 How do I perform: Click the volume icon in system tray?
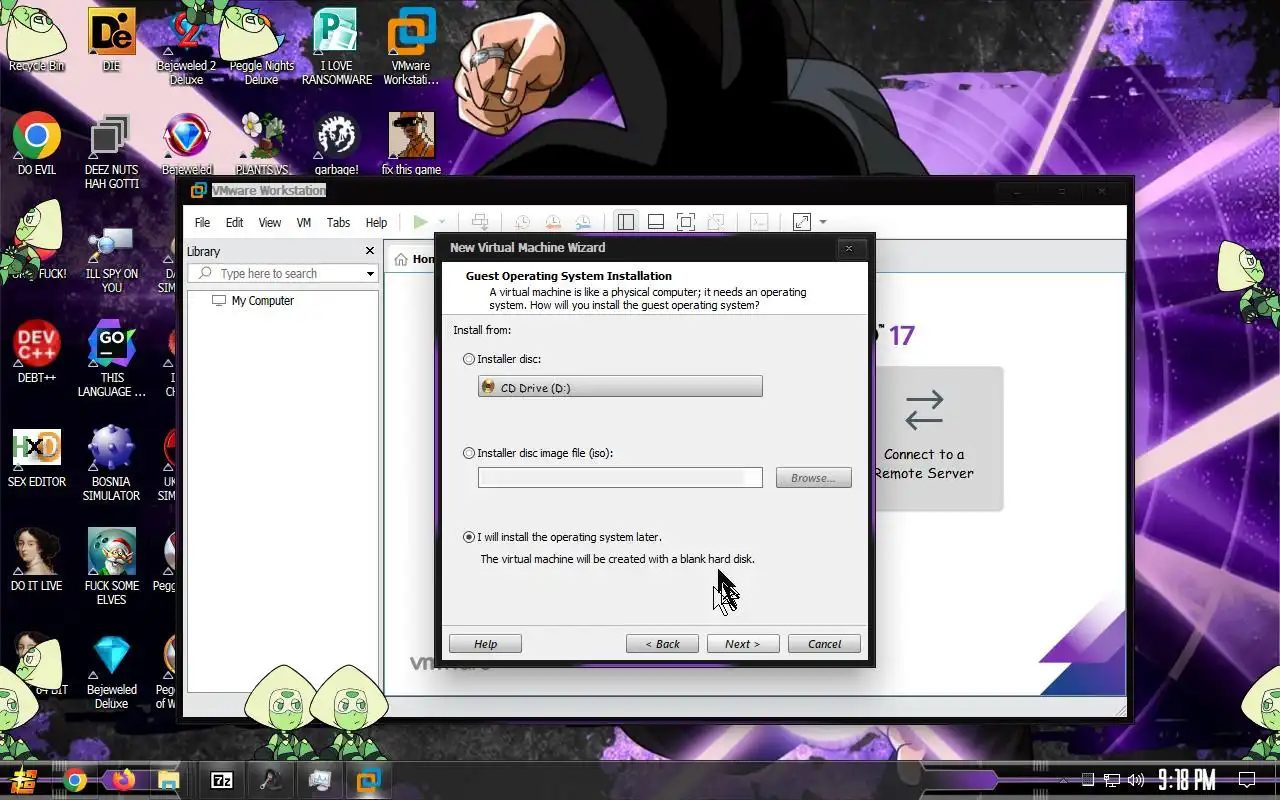point(1136,780)
